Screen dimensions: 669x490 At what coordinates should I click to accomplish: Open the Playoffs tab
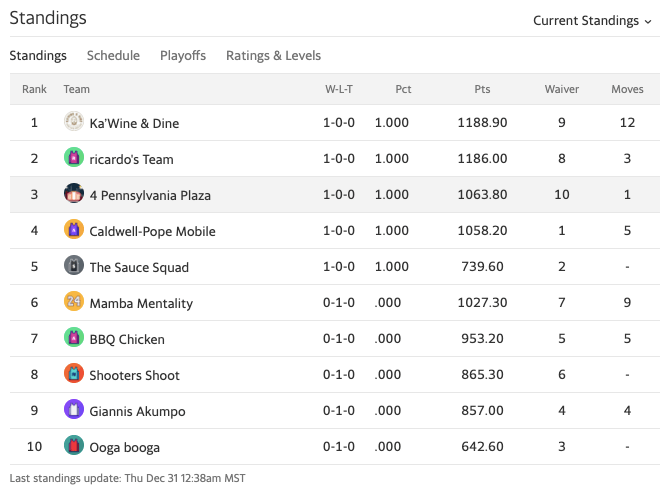click(x=183, y=56)
